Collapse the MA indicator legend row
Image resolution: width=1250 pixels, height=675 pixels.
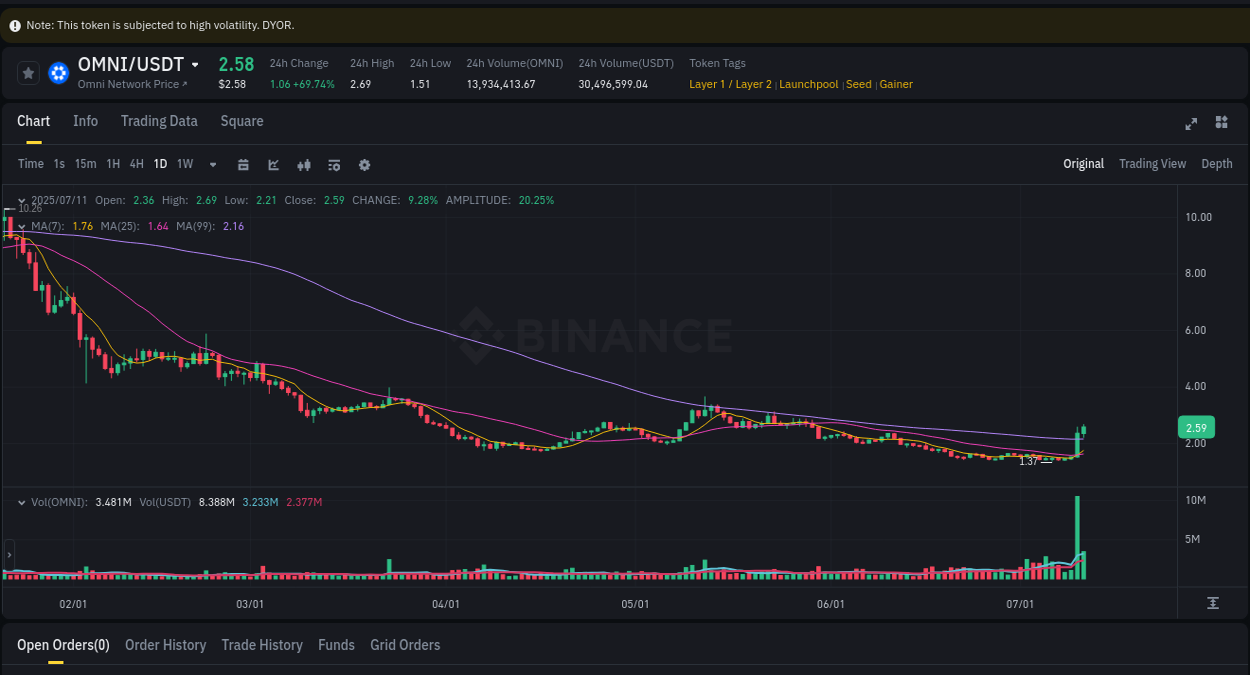coord(20,226)
